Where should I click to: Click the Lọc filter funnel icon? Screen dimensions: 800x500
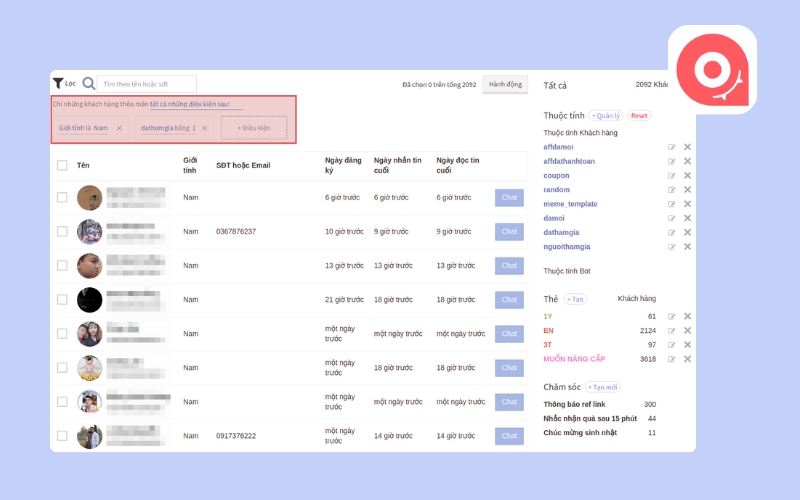click(58, 84)
